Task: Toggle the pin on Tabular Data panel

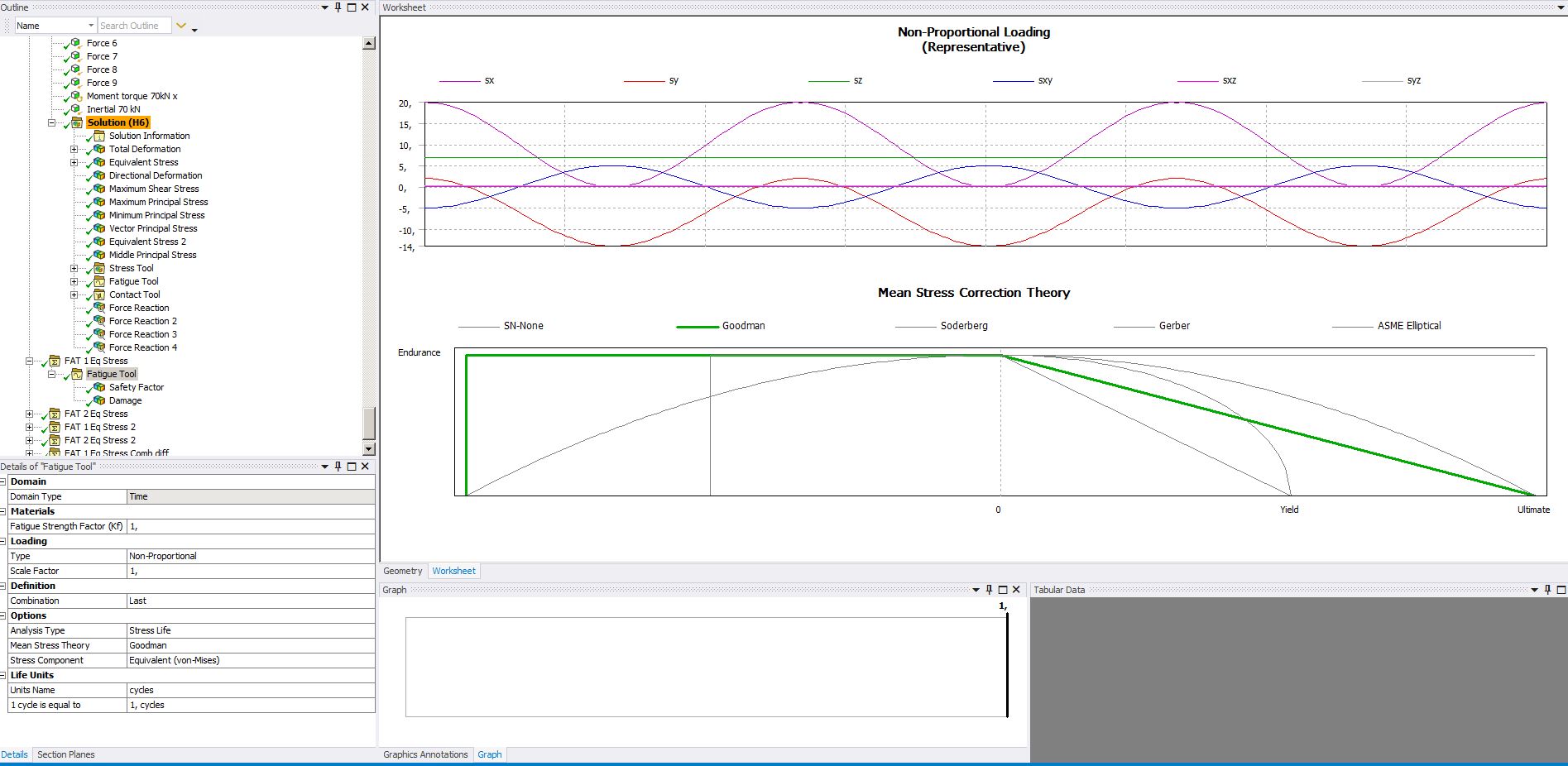Action: [1547, 590]
